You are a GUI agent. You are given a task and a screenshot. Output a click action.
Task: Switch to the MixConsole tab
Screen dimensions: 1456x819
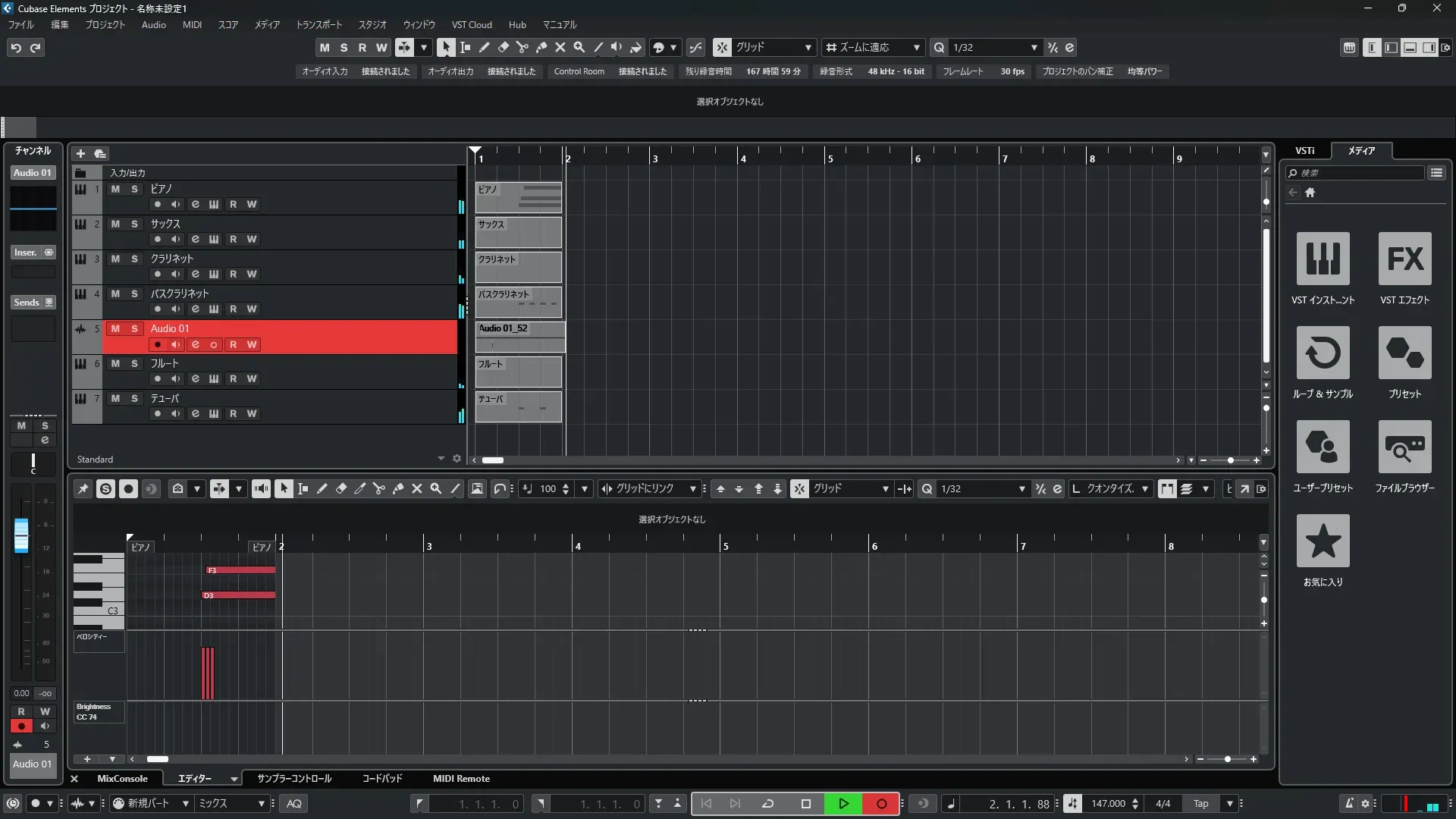click(122, 778)
